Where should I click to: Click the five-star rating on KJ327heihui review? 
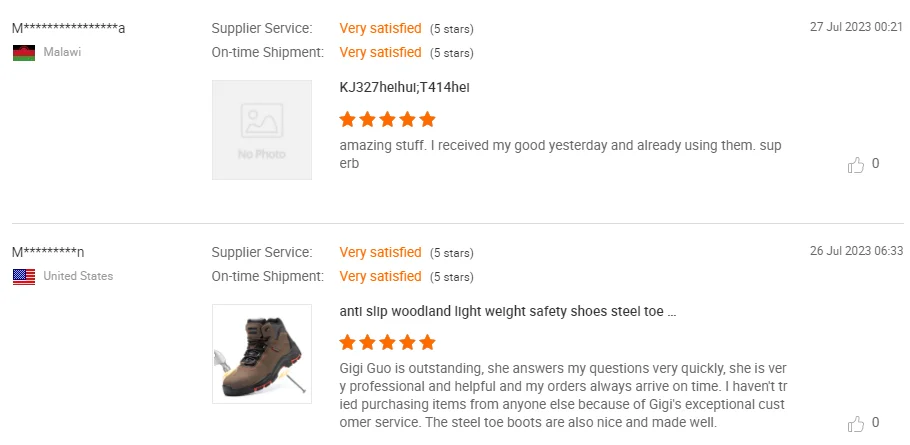tap(387, 119)
